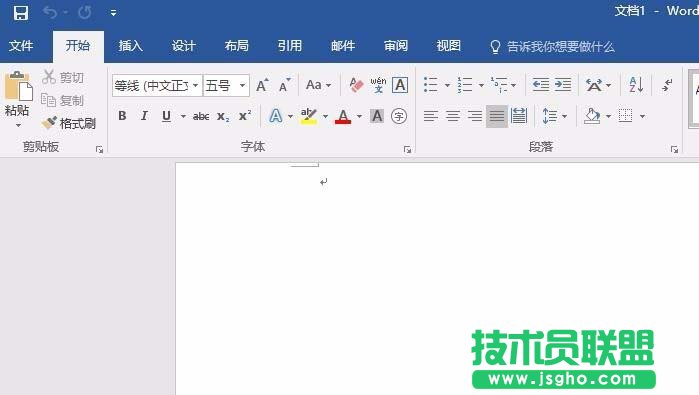
Task: Switch to the 审阅 ribbon tab
Action: (396, 46)
